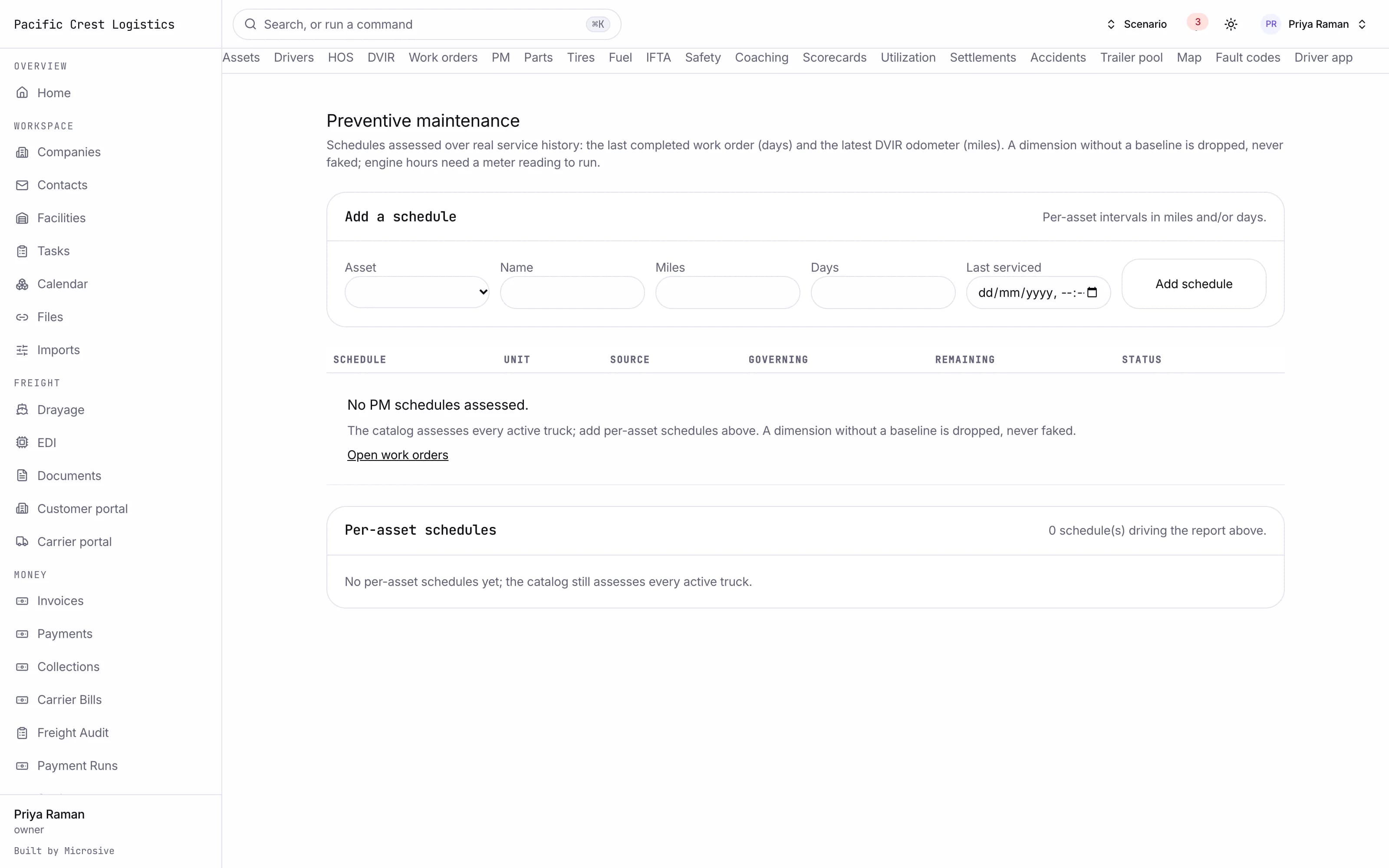Open Payment Runs in sidebar

pyautogui.click(x=78, y=766)
